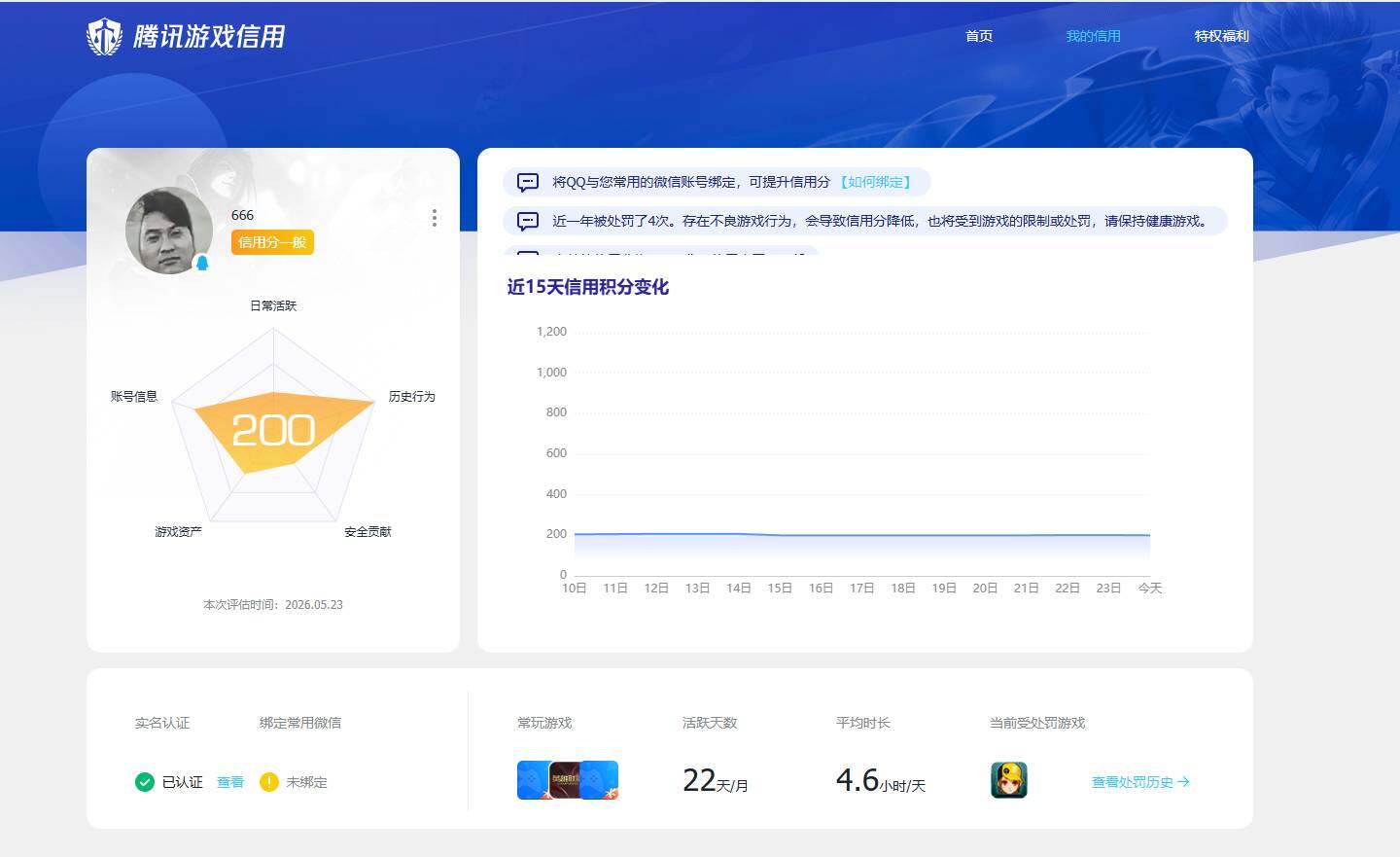Viewport: 1400px width, 857px height.
Task: Click the username 666
Action: click(x=242, y=215)
